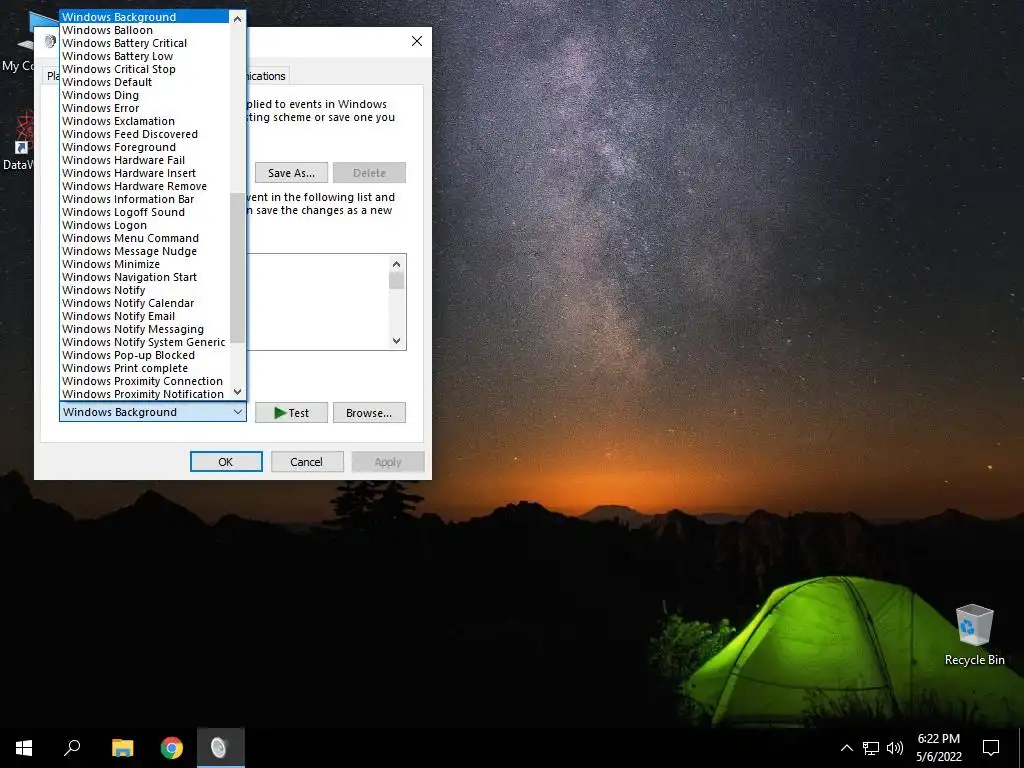Choose Windows Navigation Start sound

coord(145,278)
